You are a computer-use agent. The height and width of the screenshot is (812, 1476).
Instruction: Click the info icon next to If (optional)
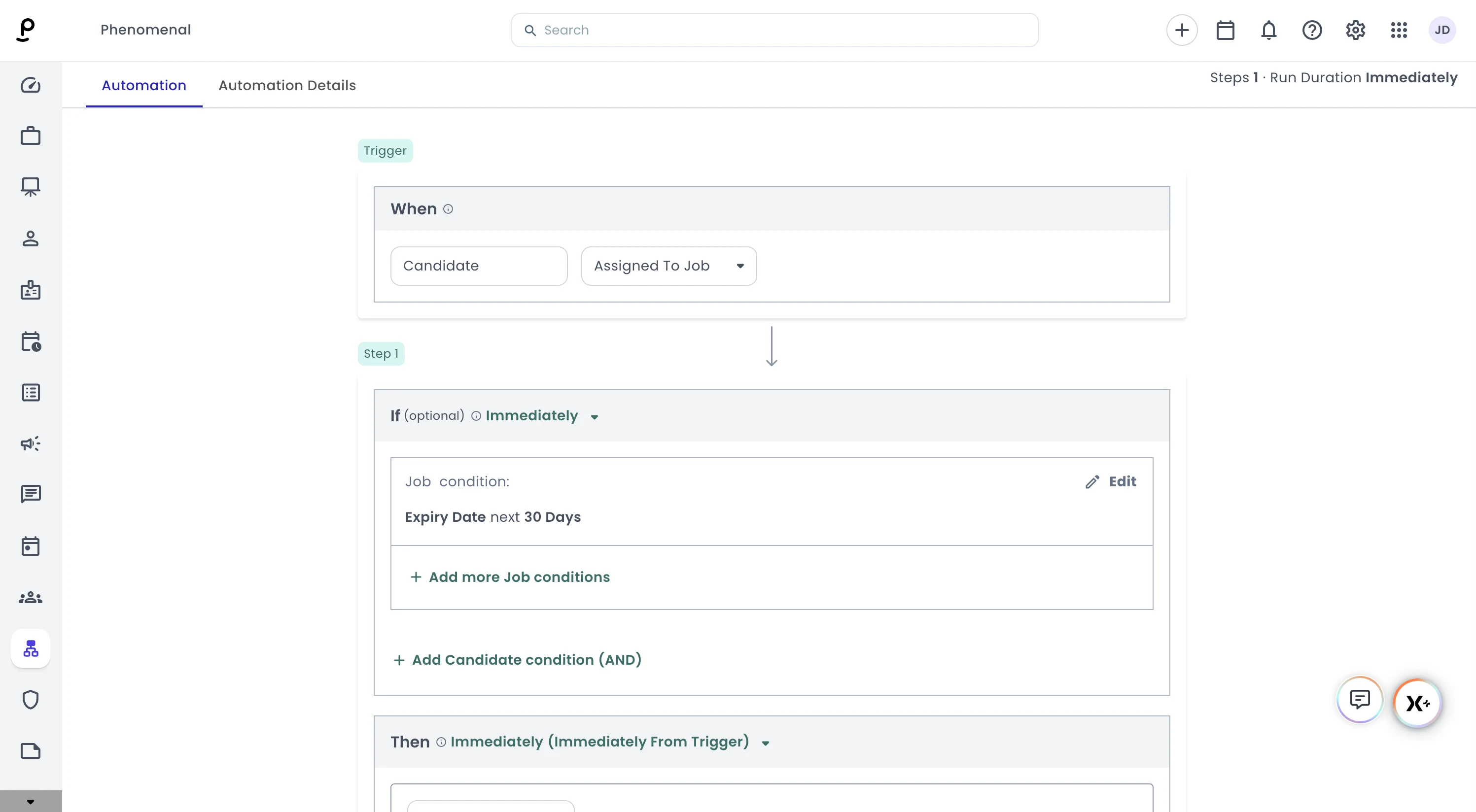click(476, 416)
